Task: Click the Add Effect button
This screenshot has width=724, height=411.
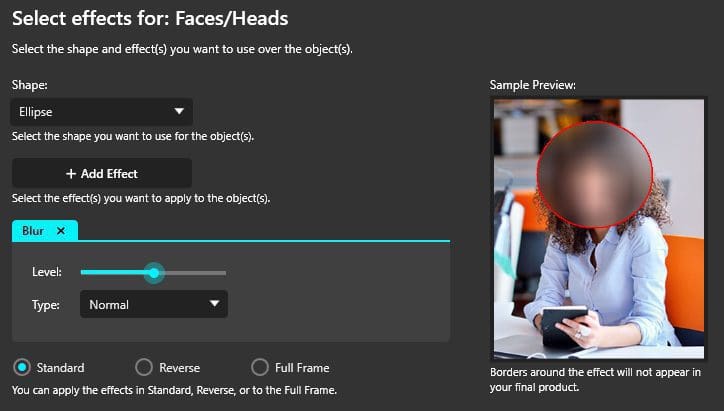Action: 102,173
